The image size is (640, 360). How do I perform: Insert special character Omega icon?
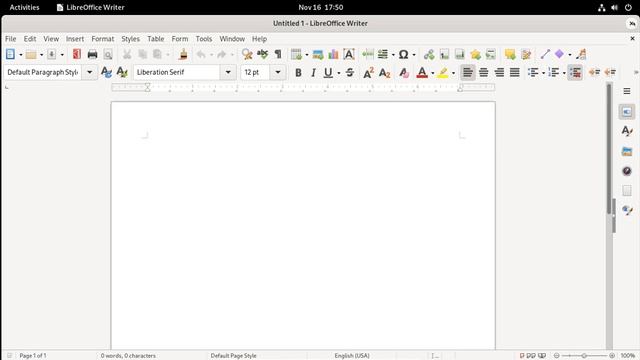pos(403,54)
